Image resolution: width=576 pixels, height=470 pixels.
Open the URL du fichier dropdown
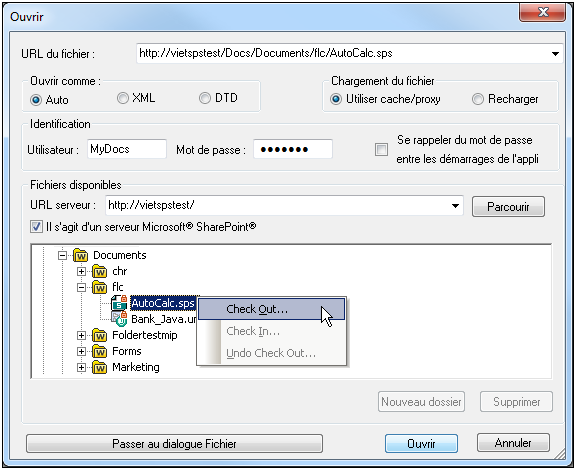(555, 54)
